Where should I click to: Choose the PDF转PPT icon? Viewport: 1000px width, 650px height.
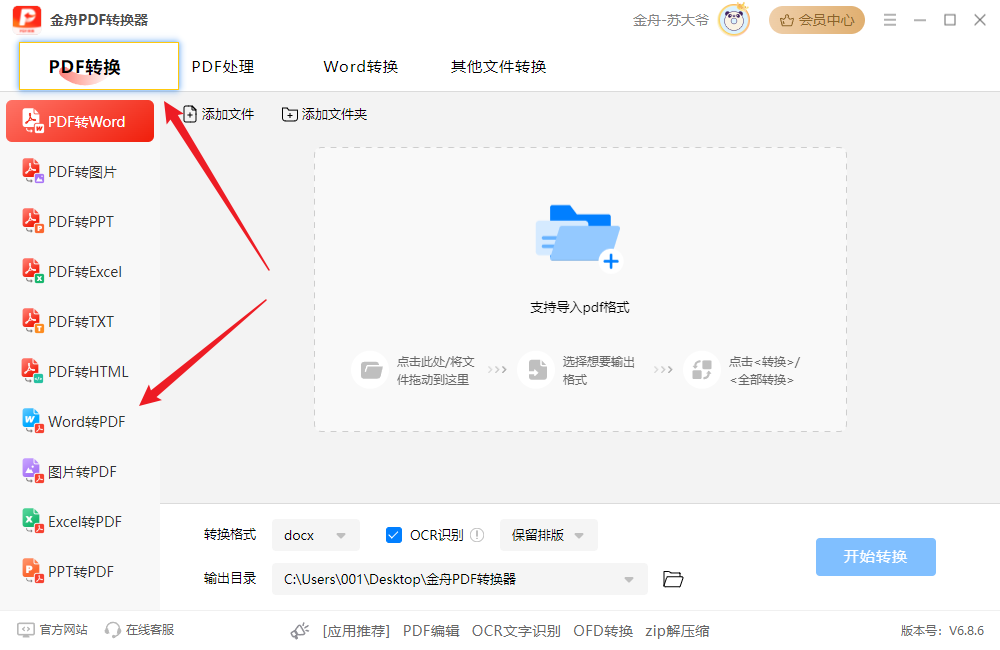pyautogui.click(x=33, y=221)
